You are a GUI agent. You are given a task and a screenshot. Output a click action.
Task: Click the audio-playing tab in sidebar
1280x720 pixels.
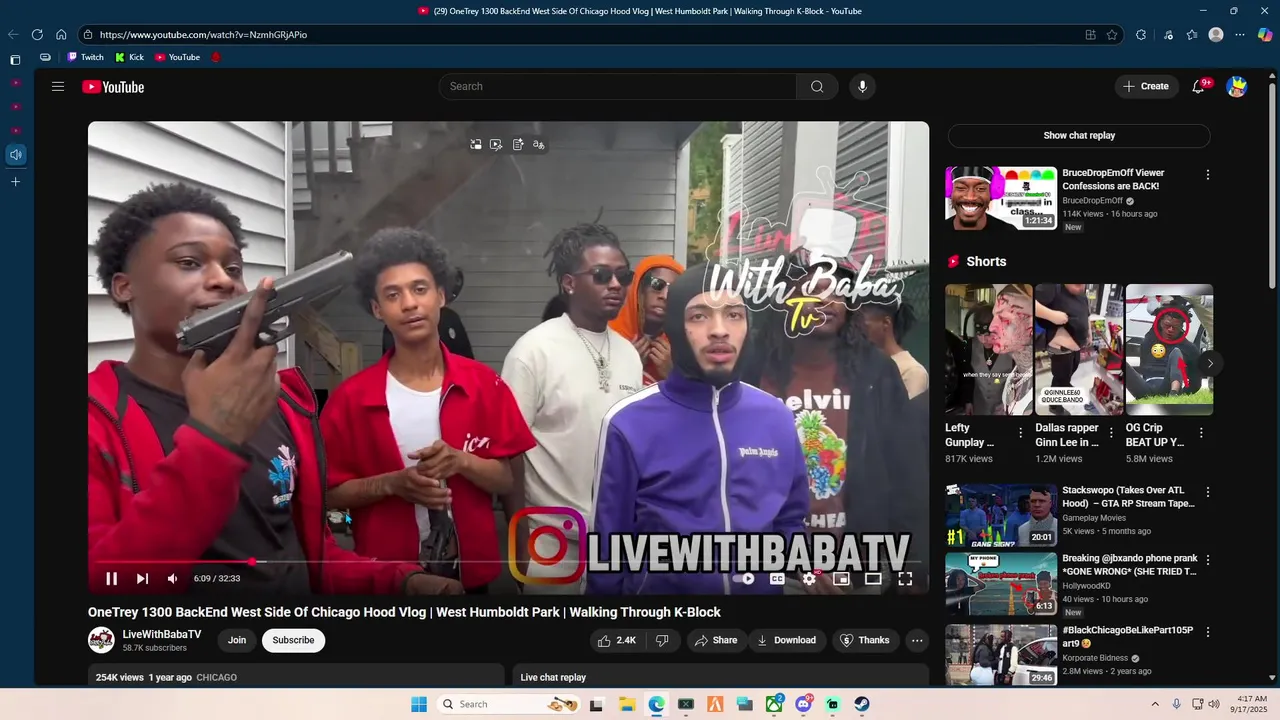pos(15,154)
